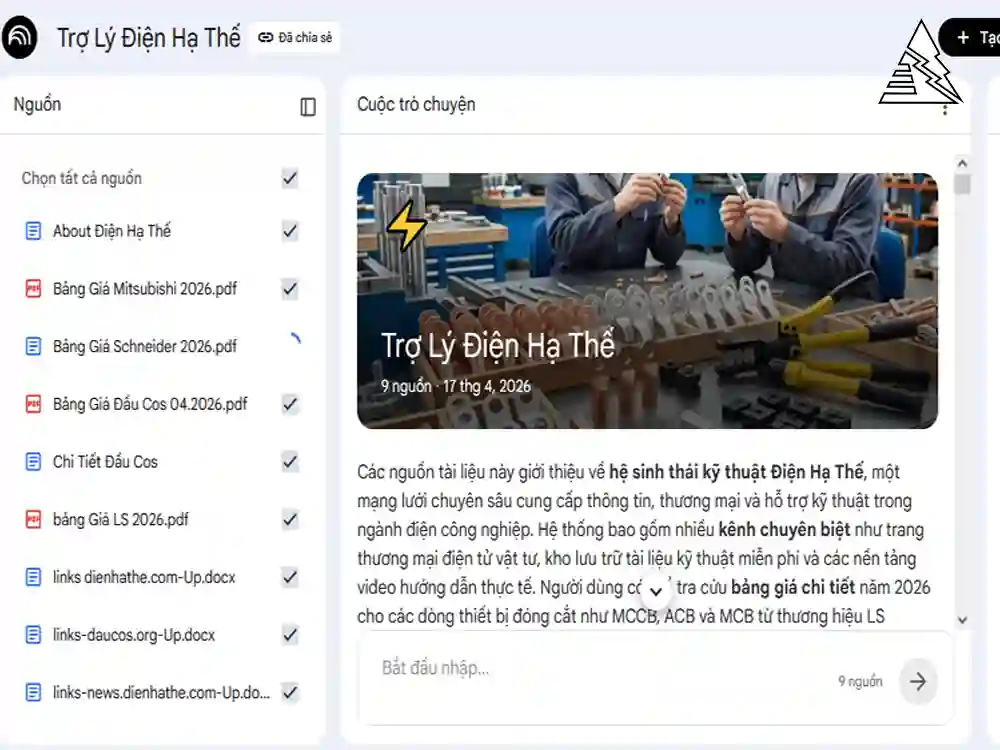
Task: Uncheck Bảng Giá Đầu Cos 04.2026.pdf checkbox
Action: (290, 404)
